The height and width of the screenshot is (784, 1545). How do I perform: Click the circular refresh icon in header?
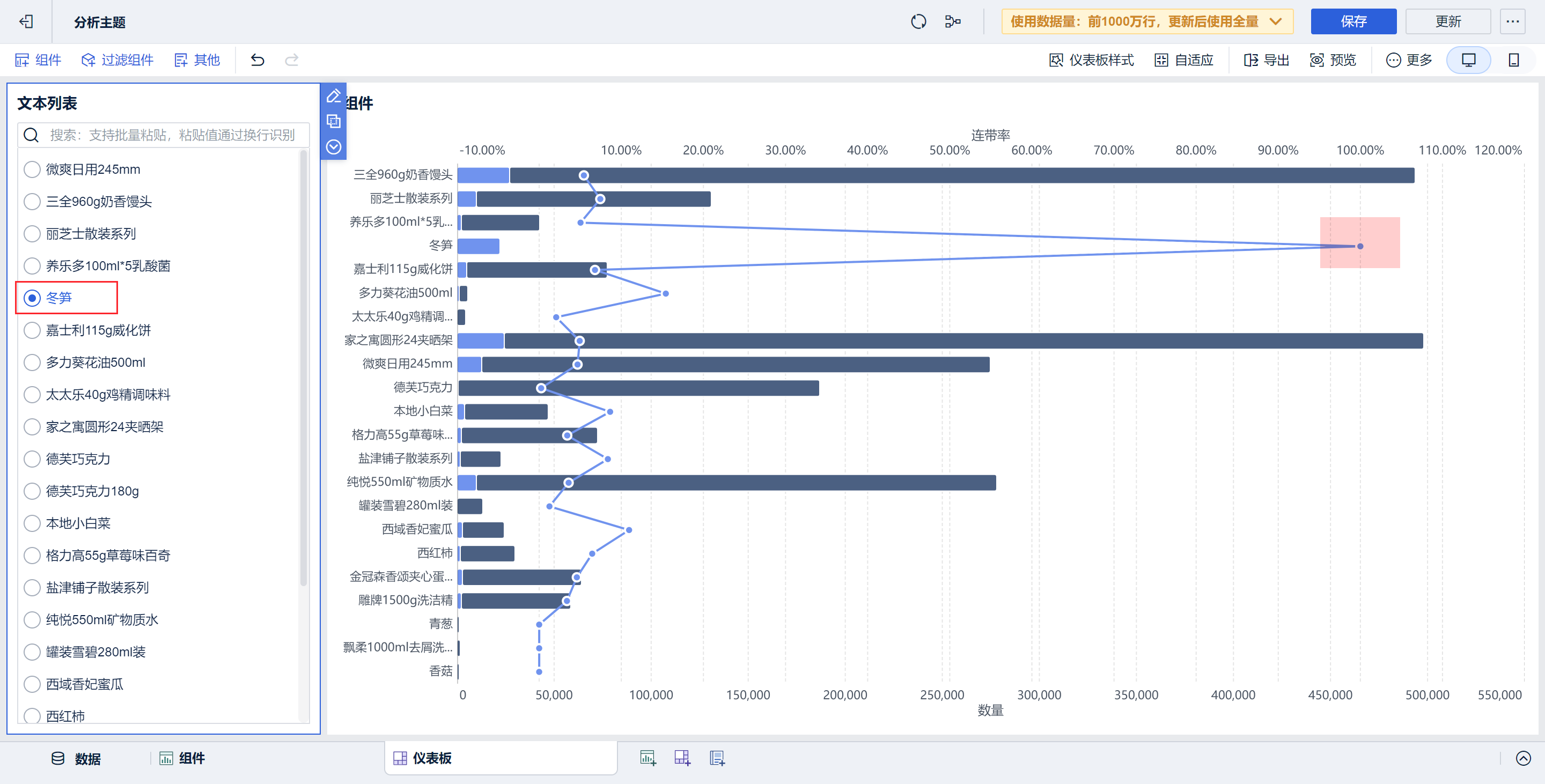pyautogui.click(x=918, y=21)
